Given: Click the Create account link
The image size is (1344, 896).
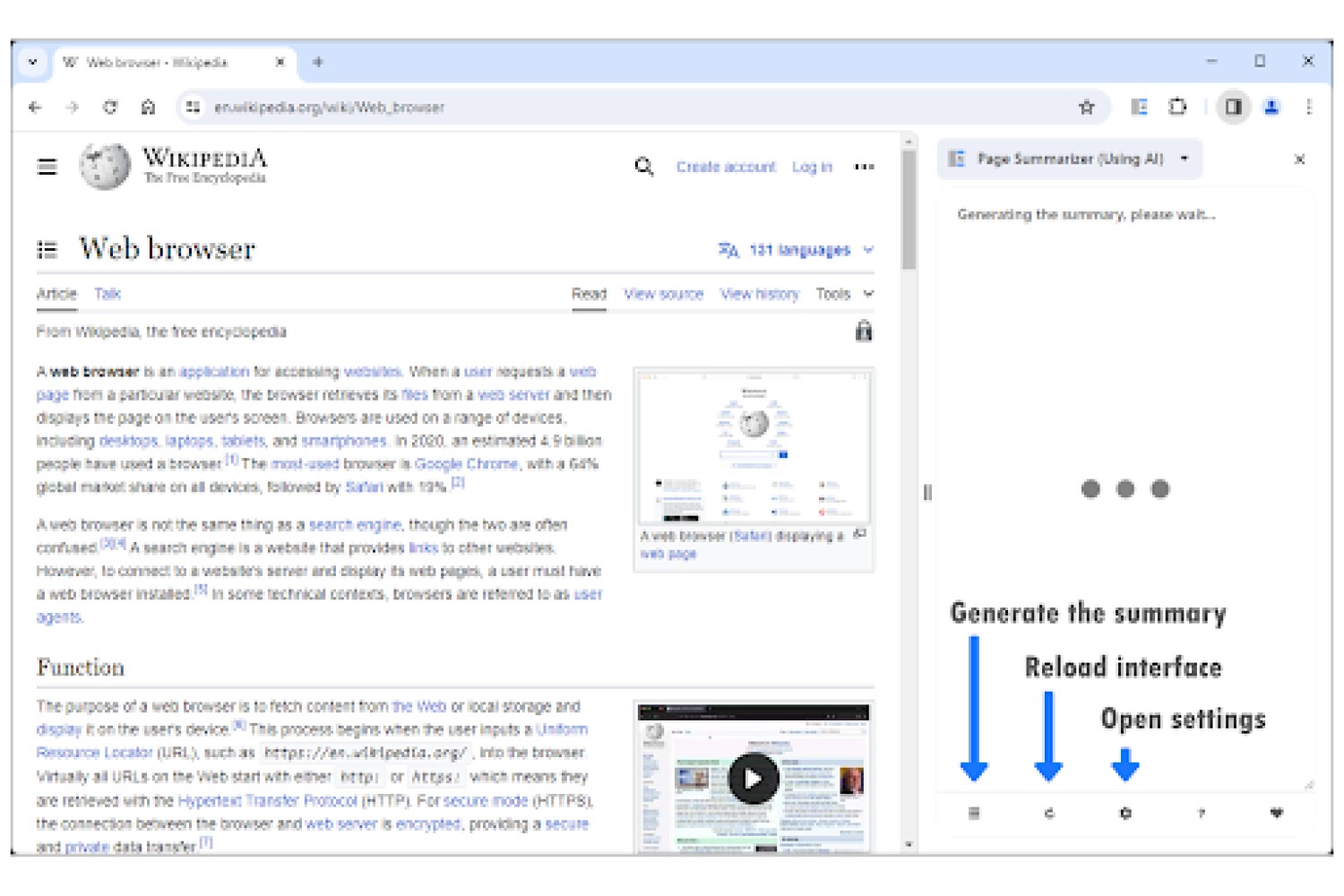Looking at the screenshot, I should click(x=726, y=168).
